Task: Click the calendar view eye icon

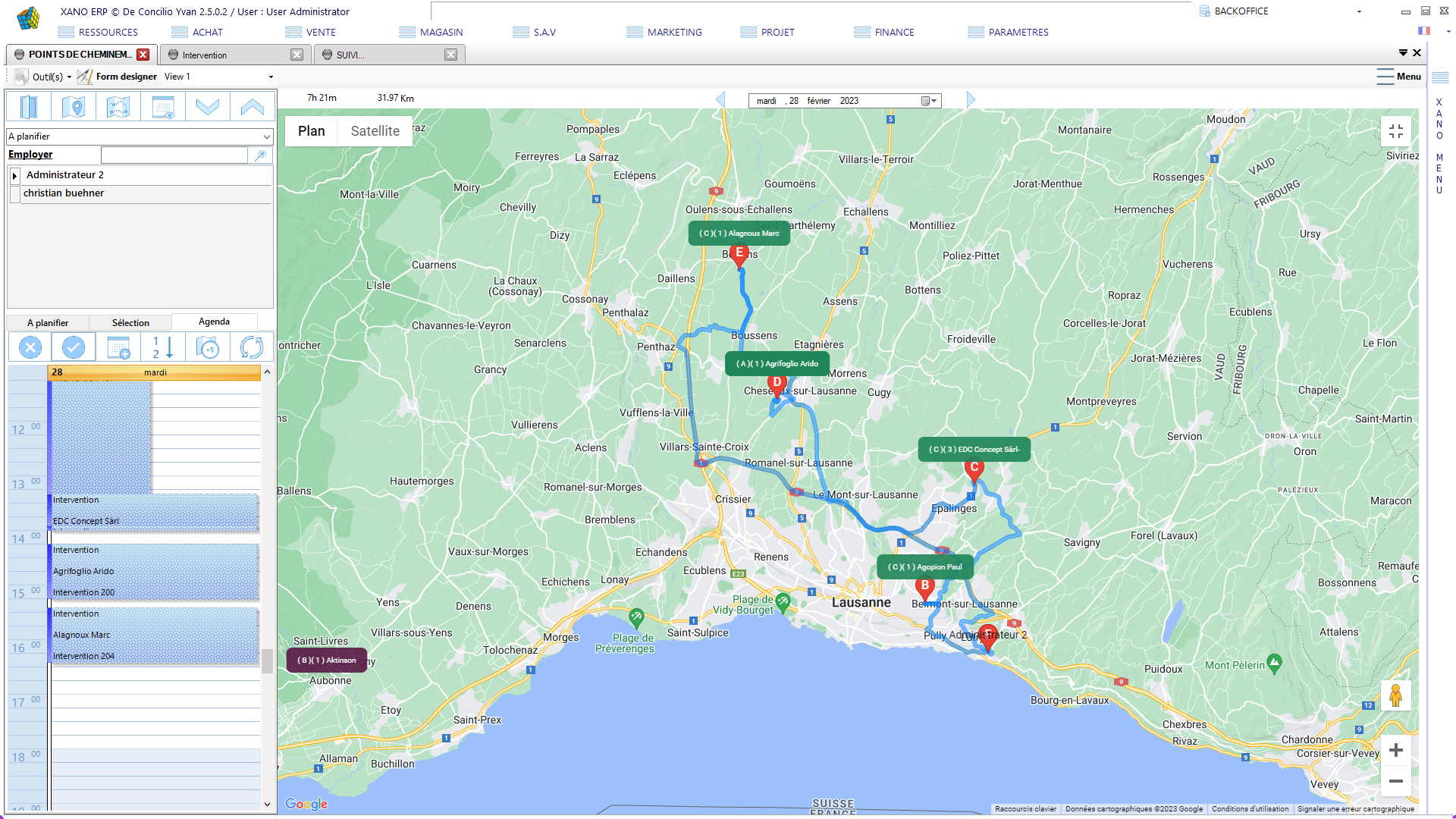Action: [x=163, y=107]
